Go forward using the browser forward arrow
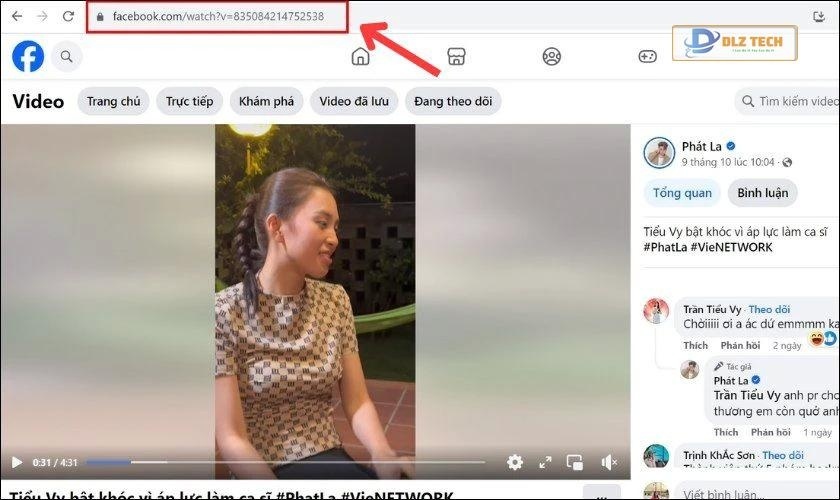 click(x=42, y=16)
